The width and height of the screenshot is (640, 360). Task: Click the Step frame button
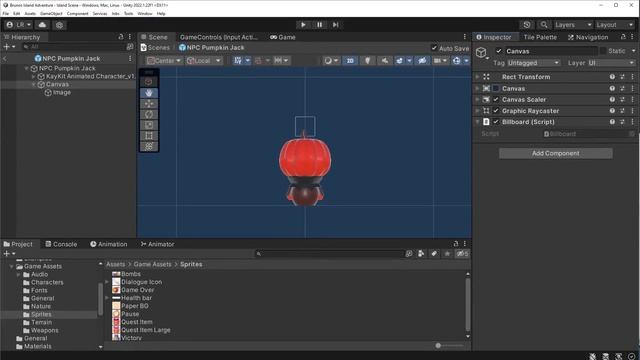coord(336,25)
